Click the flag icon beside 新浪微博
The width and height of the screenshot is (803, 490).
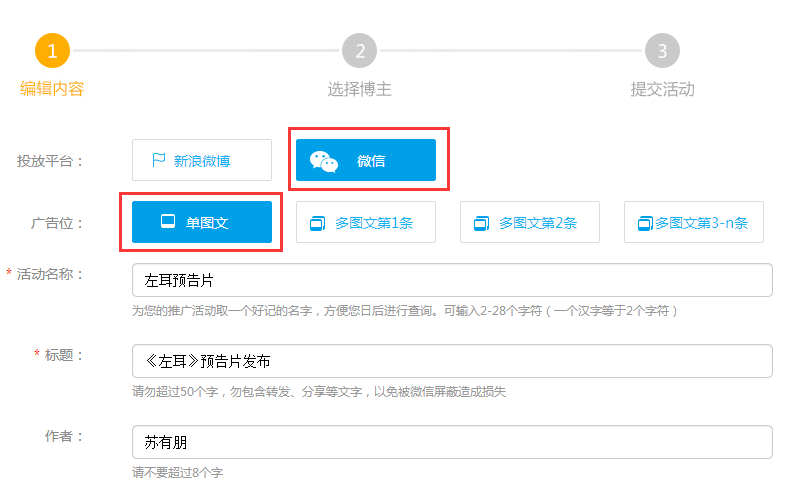tap(158, 160)
